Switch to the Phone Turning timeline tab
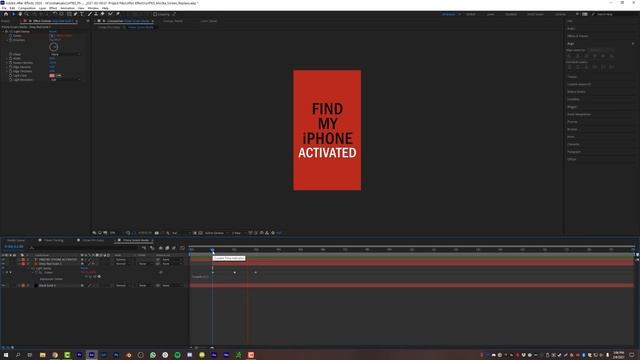The image size is (640, 360). (53, 240)
